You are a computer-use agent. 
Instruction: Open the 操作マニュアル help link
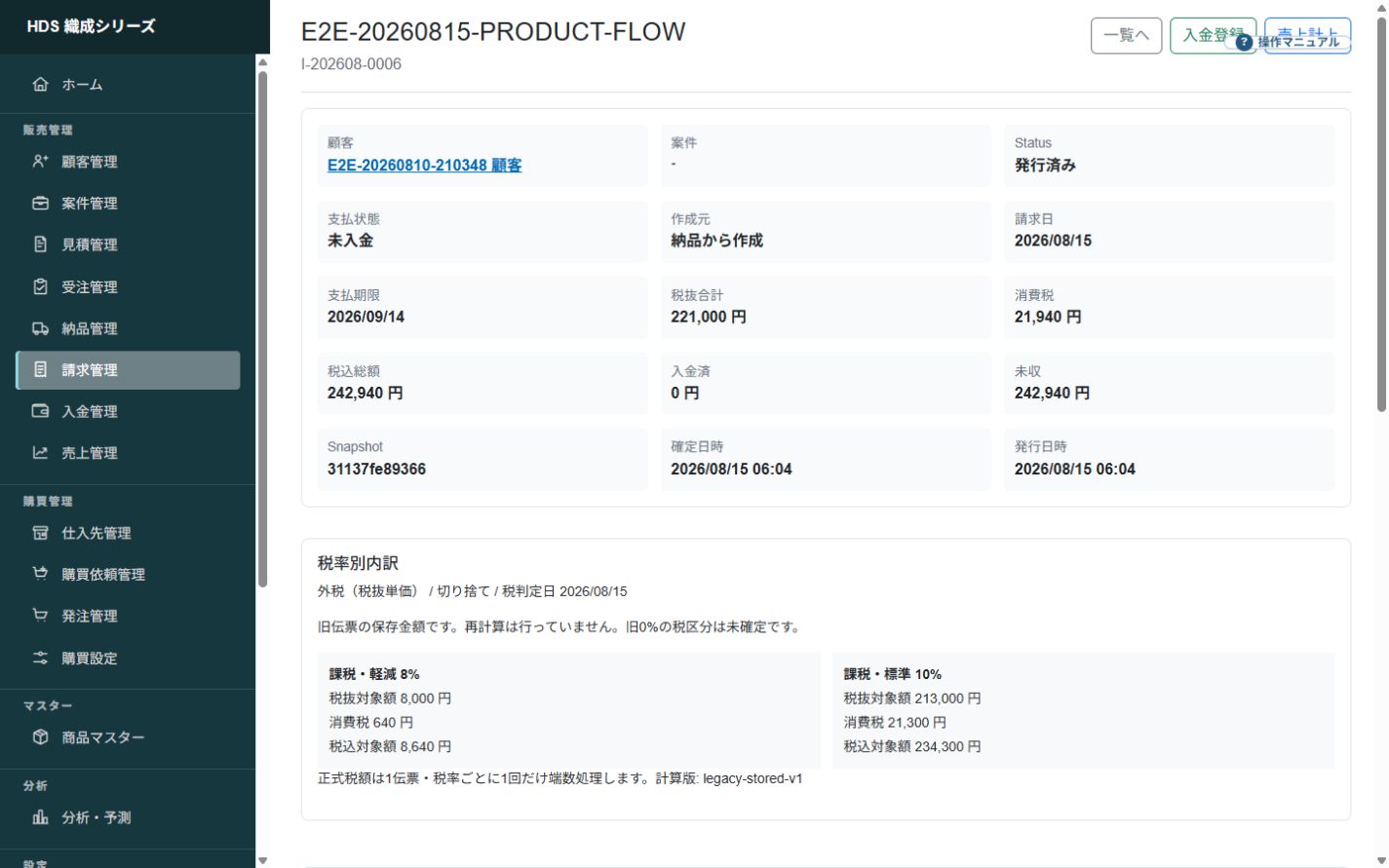(1289, 42)
